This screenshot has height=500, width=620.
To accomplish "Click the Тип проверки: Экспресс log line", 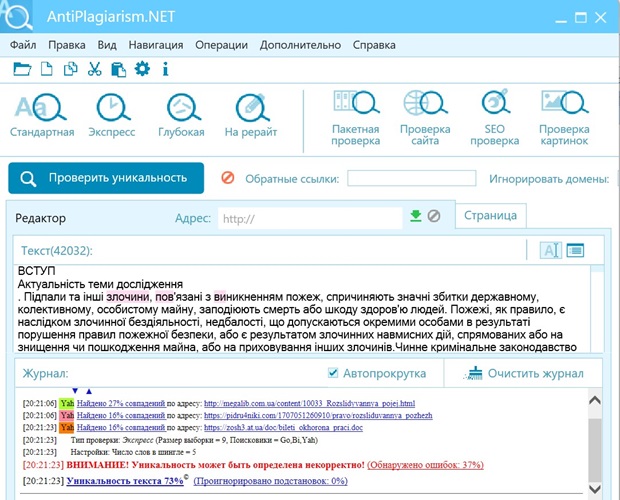I will 194,440.
